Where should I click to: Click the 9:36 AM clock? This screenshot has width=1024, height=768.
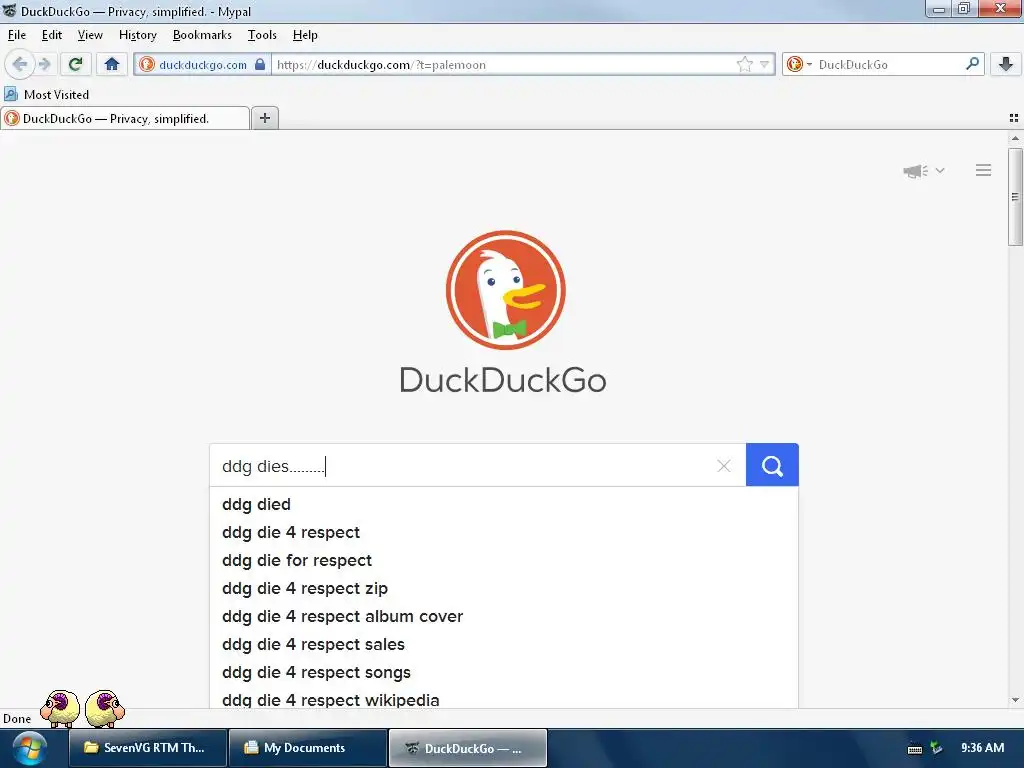coord(982,748)
